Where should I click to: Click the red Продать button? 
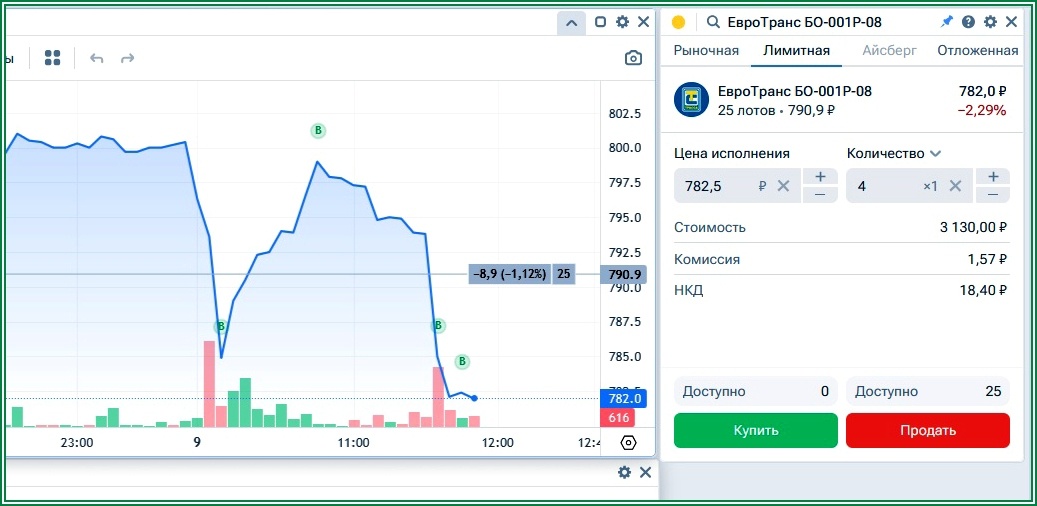[928, 431]
